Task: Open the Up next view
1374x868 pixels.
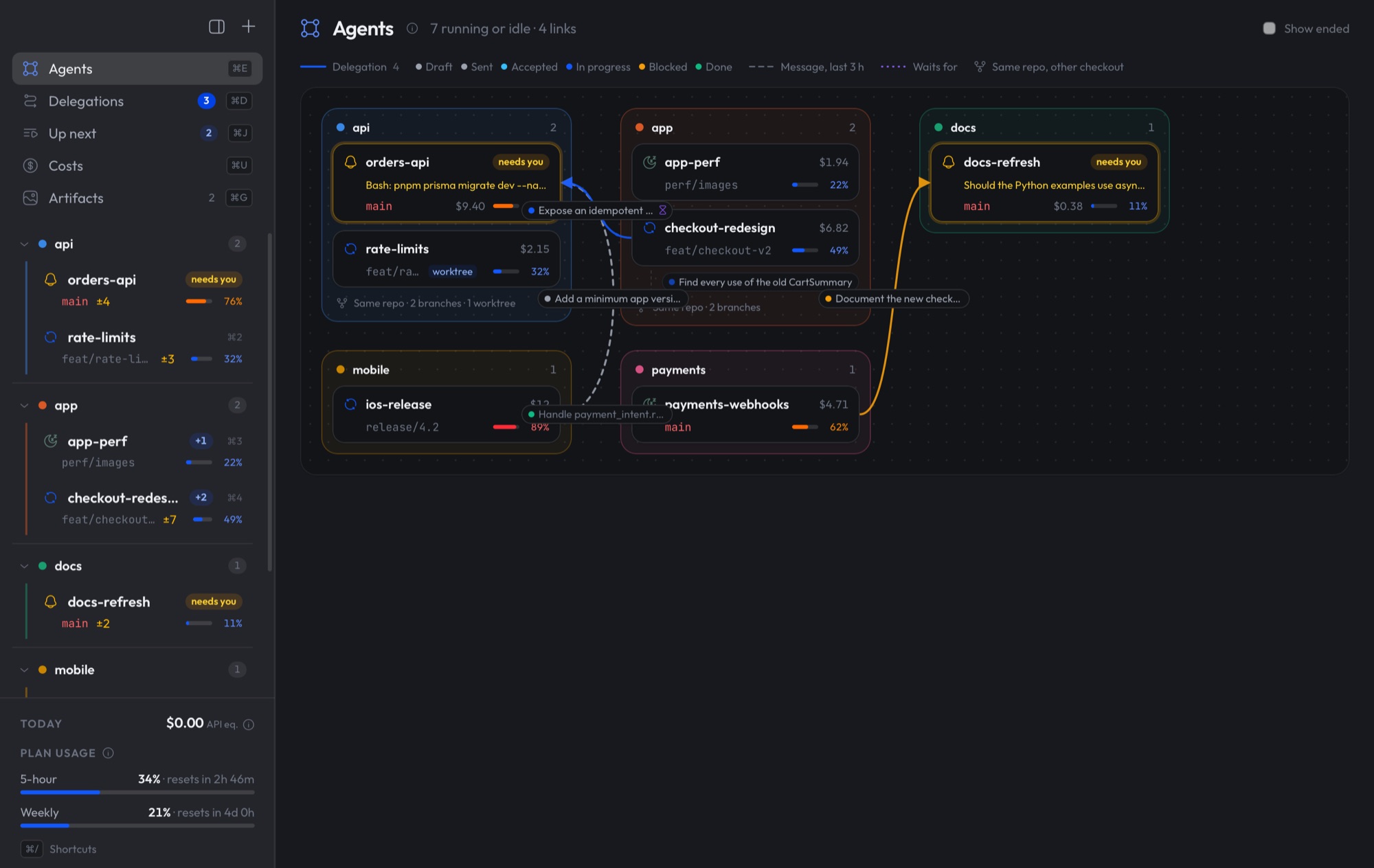Action: tap(137, 133)
